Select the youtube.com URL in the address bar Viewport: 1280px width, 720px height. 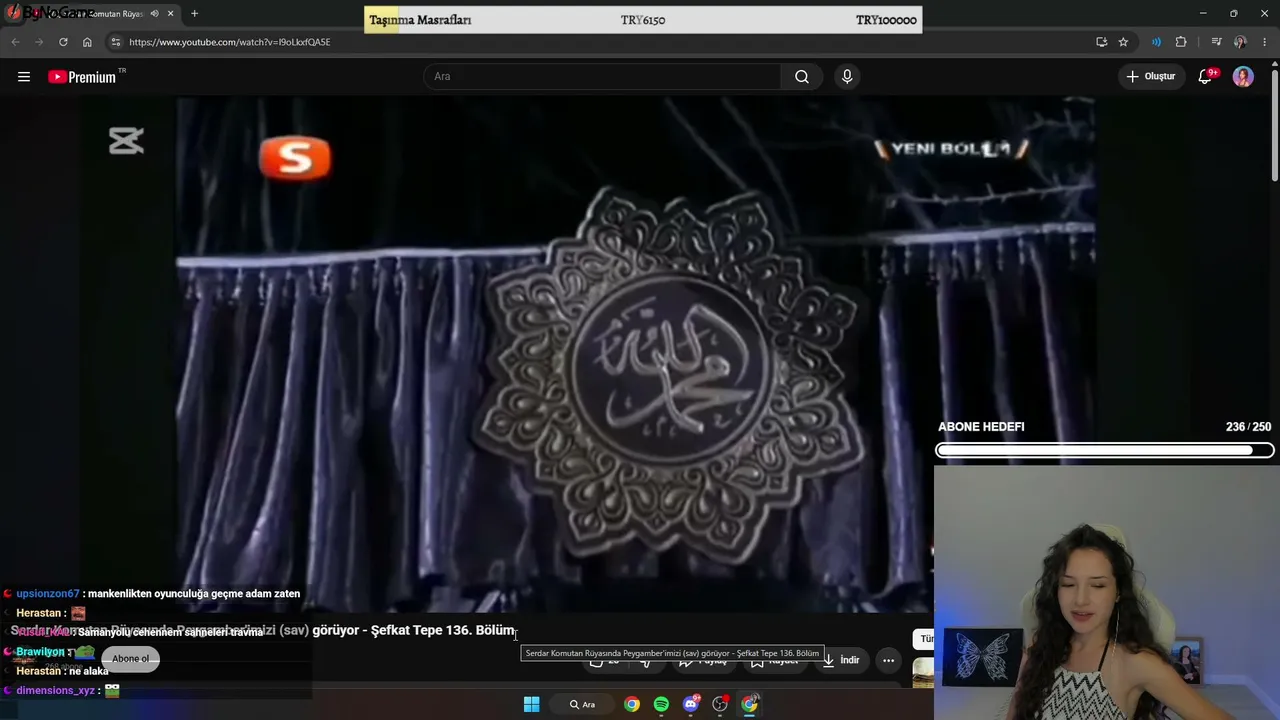pyautogui.click(x=229, y=42)
